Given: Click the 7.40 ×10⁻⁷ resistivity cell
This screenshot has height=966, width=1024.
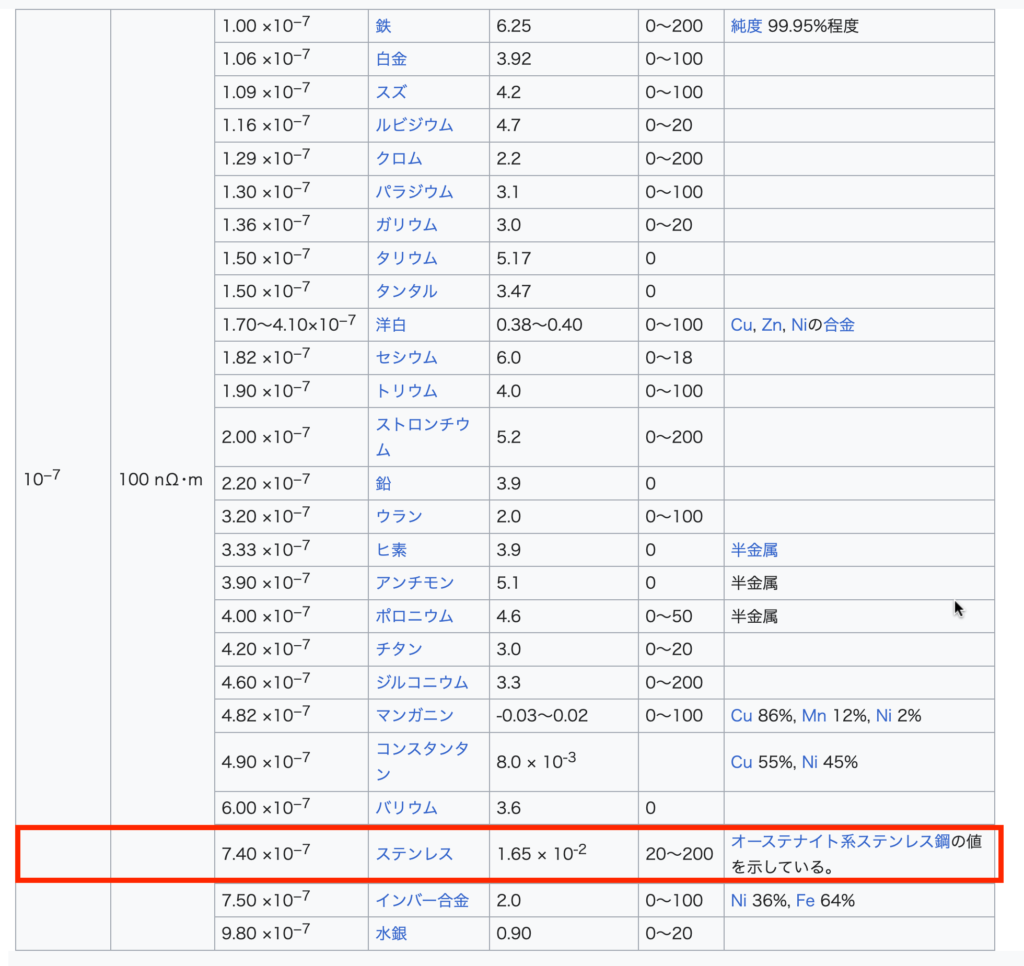Looking at the screenshot, I should [266, 853].
